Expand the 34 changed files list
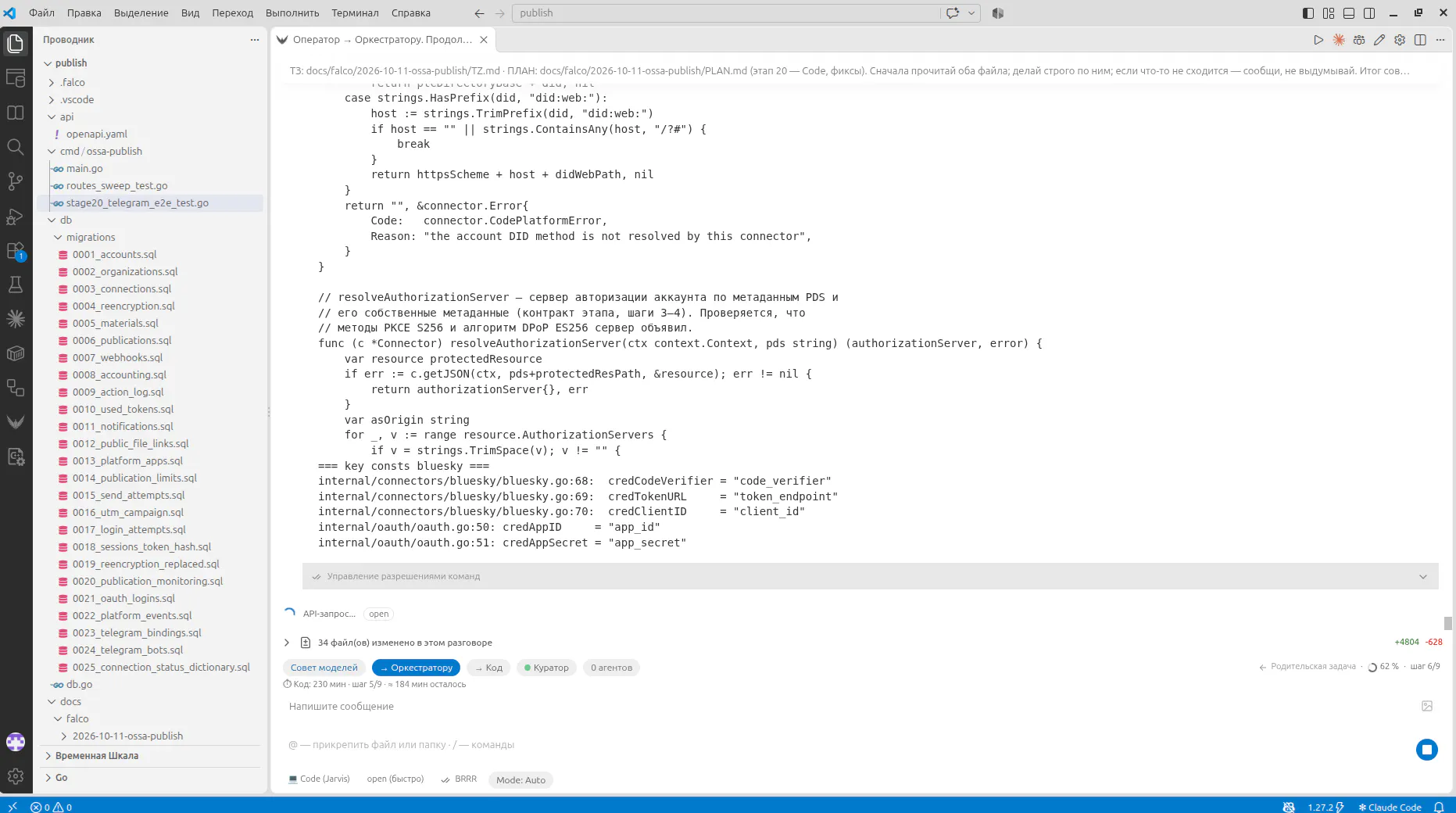The width and height of the screenshot is (1456, 813). (287, 643)
